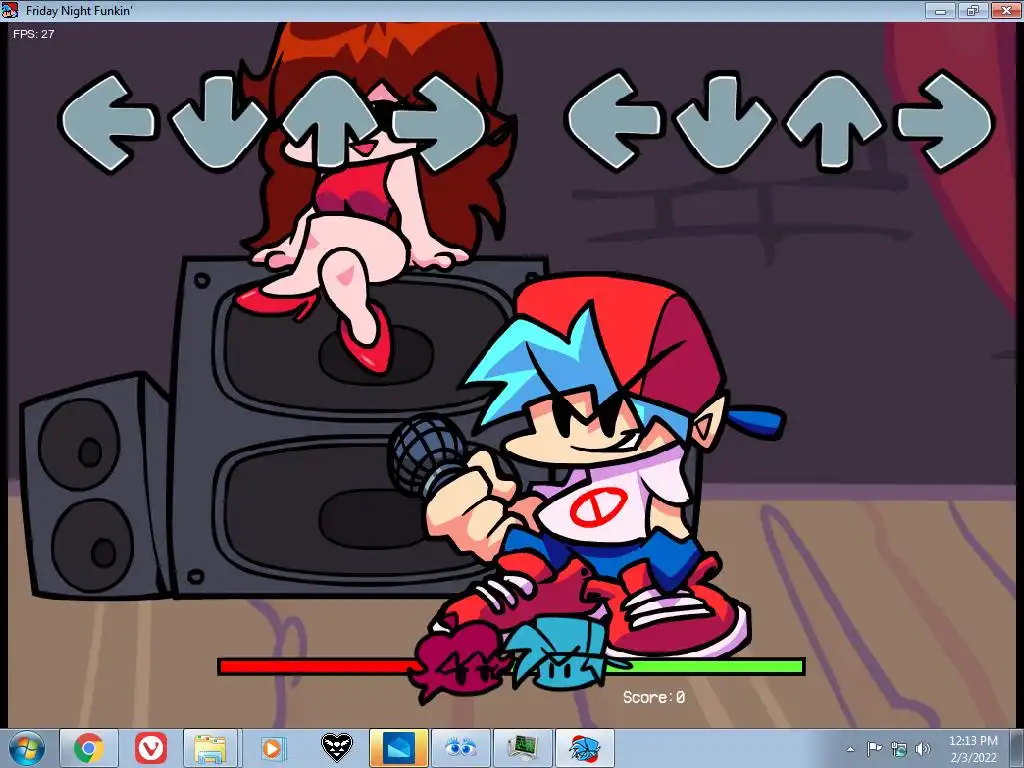Open the Action Center flag icon
The width and height of the screenshot is (1024, 768).
(874, 749)
